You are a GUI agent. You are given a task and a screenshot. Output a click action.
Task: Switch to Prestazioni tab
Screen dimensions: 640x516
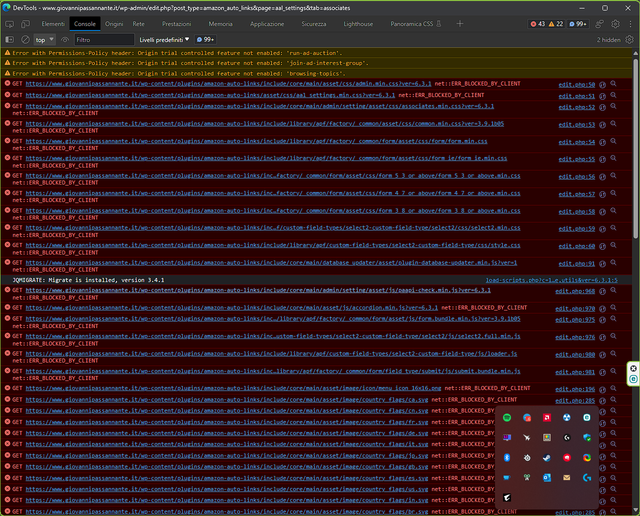point(176,24)
